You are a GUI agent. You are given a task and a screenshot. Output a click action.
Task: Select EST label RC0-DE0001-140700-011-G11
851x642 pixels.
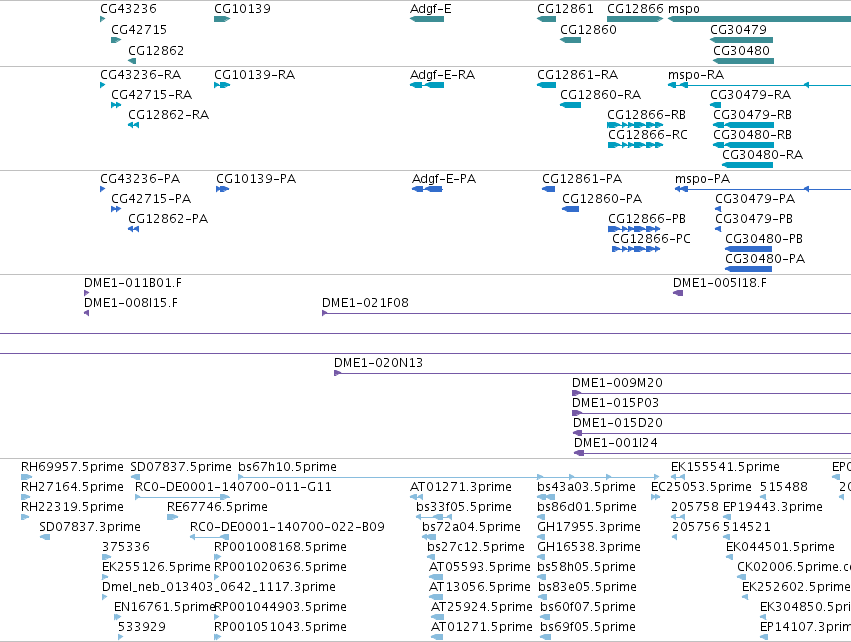[x=233, y=487]
